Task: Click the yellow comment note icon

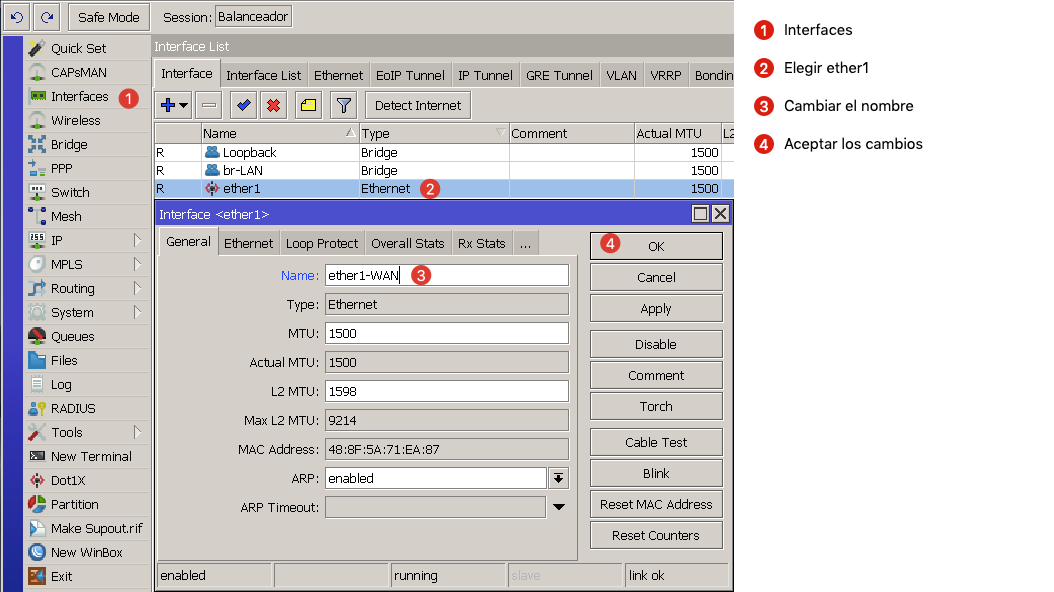Action: click(308, 105)
